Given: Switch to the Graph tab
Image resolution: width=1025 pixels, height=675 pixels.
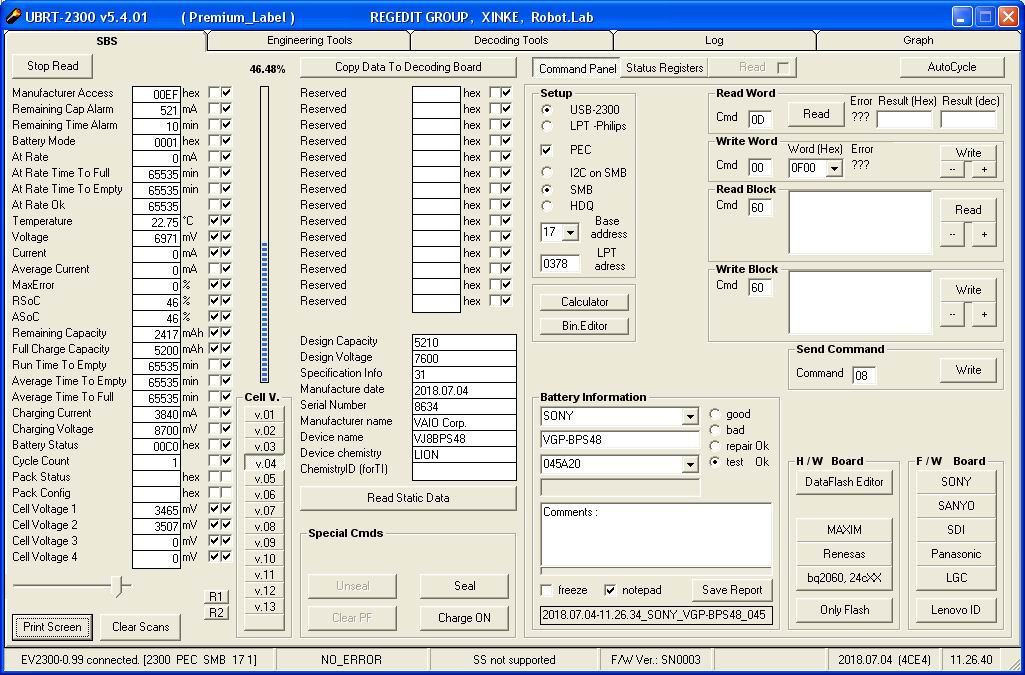Looking at the screenshot, I should pyautogui.click(x=918, y=41).
